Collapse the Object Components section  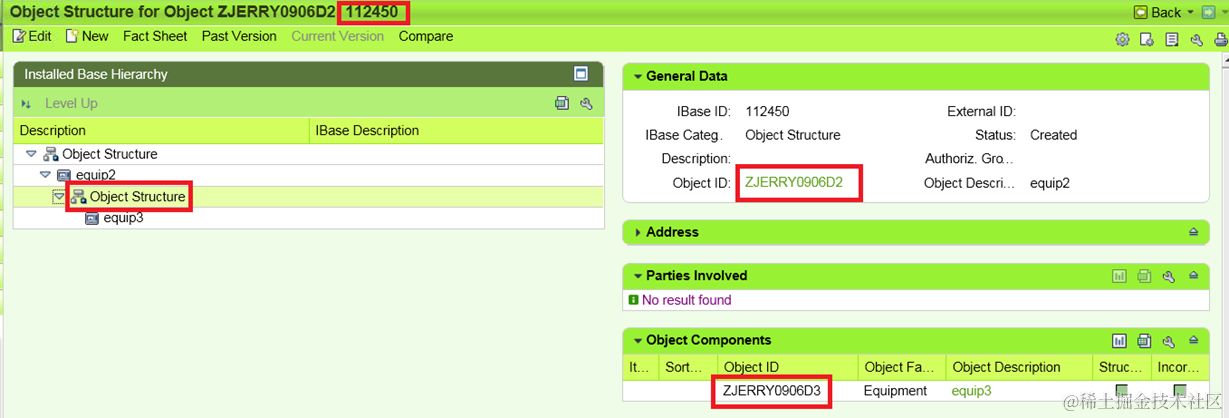[x=638, y=340]
